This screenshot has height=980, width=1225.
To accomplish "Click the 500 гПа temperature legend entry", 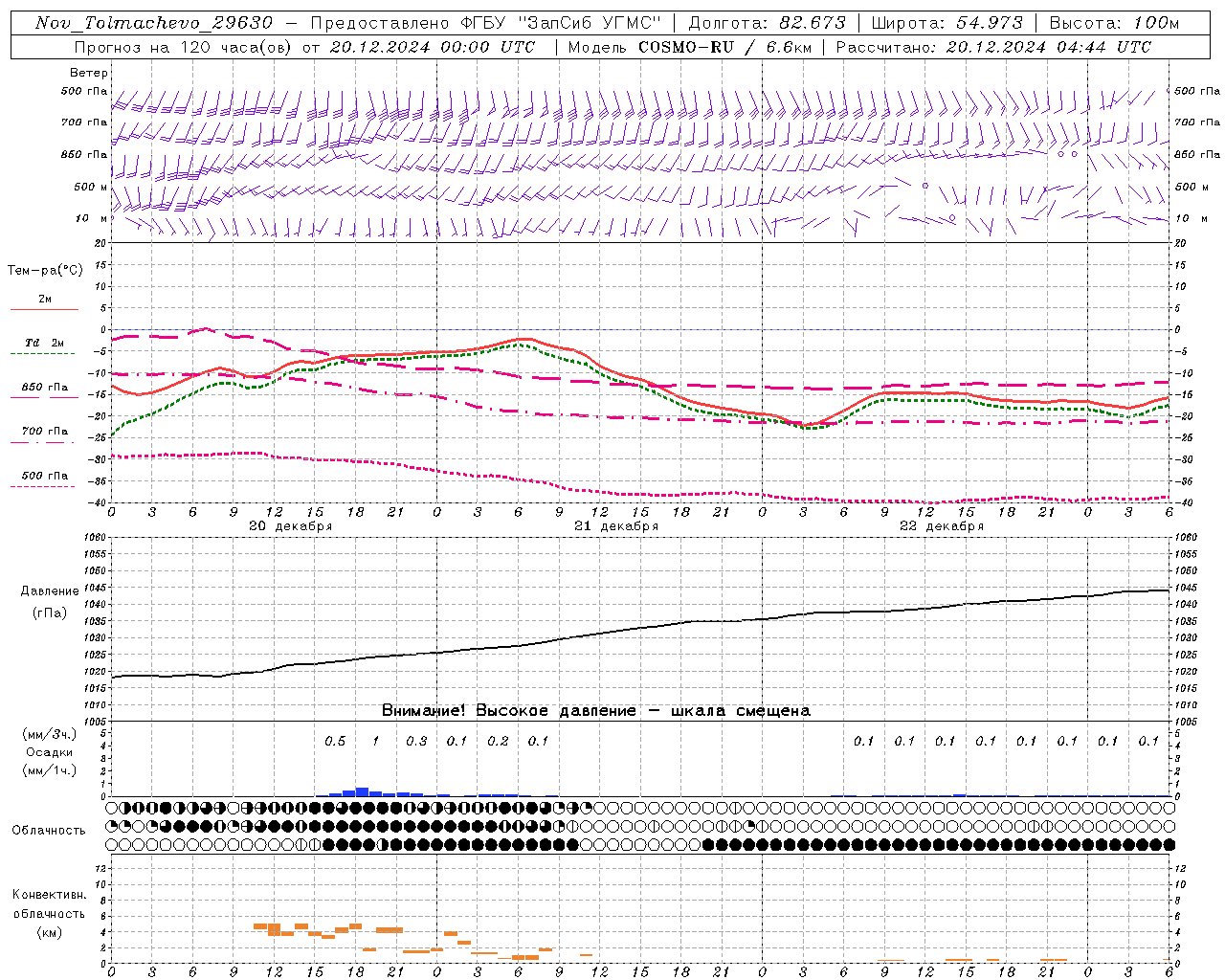I will [x=45, y=476].
